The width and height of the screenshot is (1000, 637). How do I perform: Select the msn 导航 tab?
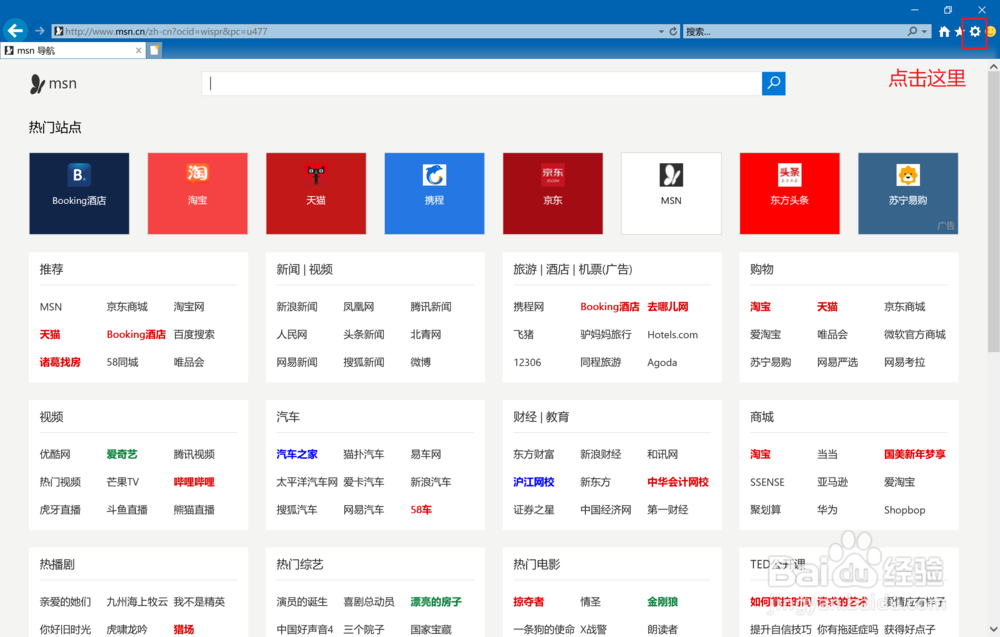pyautogui.click(x=73, y=50)
